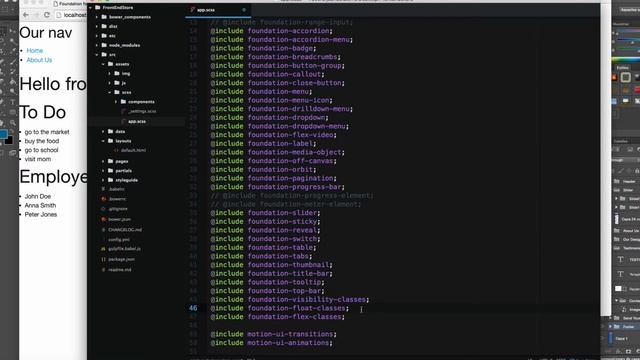Viewport: 640px width, 360px height.
Task: Click Photoshop's black background color swatch
Action: pos(9,141)
